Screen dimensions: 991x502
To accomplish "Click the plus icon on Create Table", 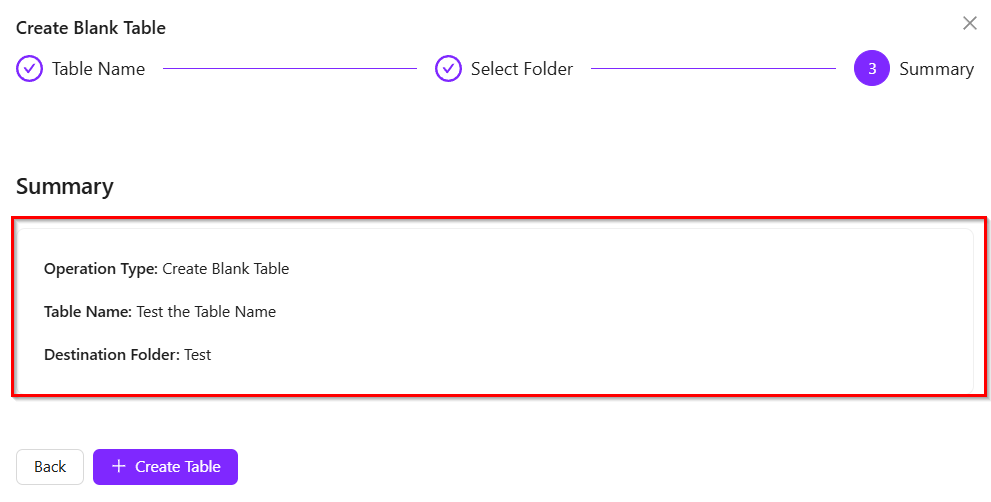I will [x=119, y=467].
